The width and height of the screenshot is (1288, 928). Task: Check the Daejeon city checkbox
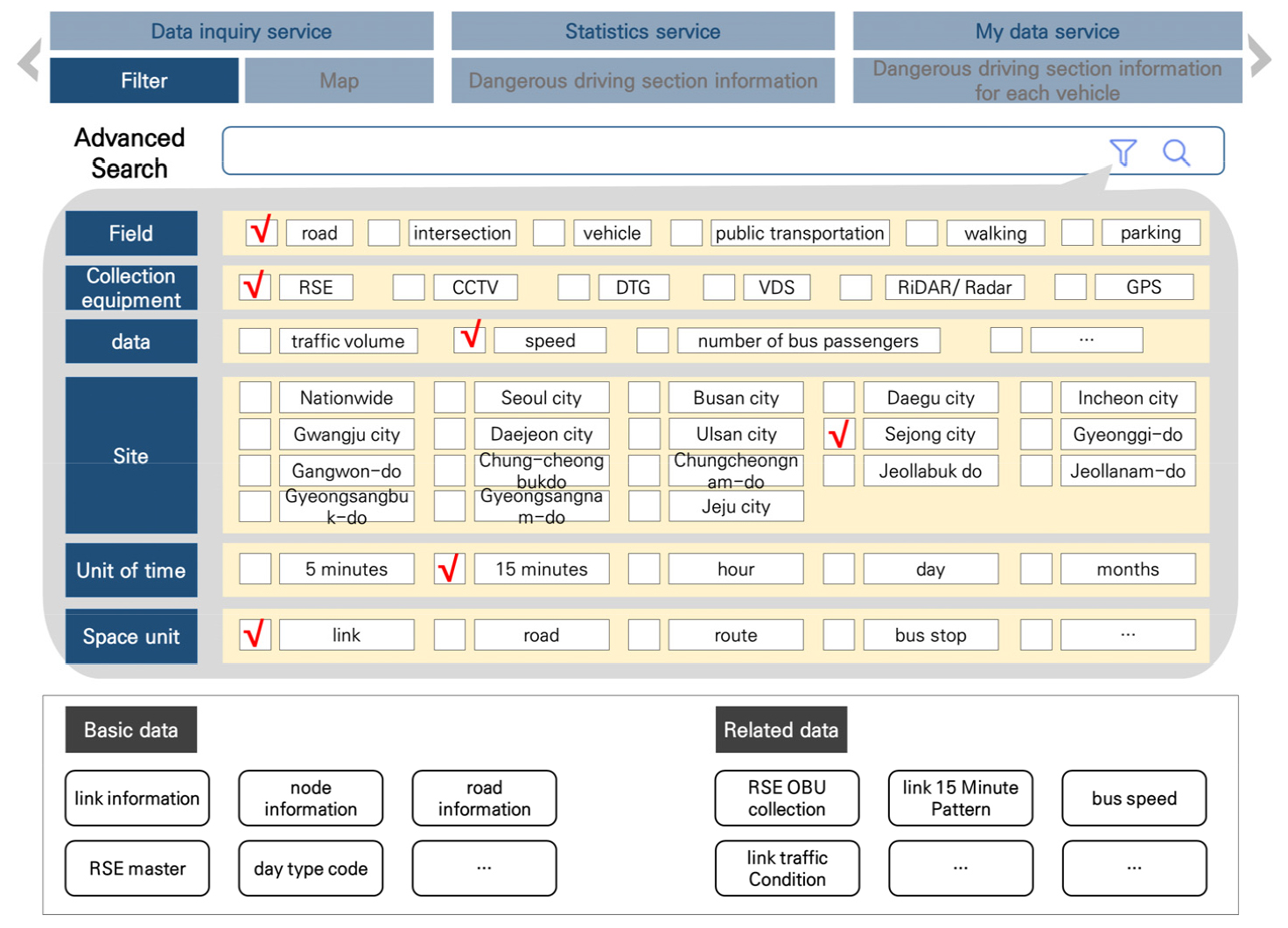[450, 434]
